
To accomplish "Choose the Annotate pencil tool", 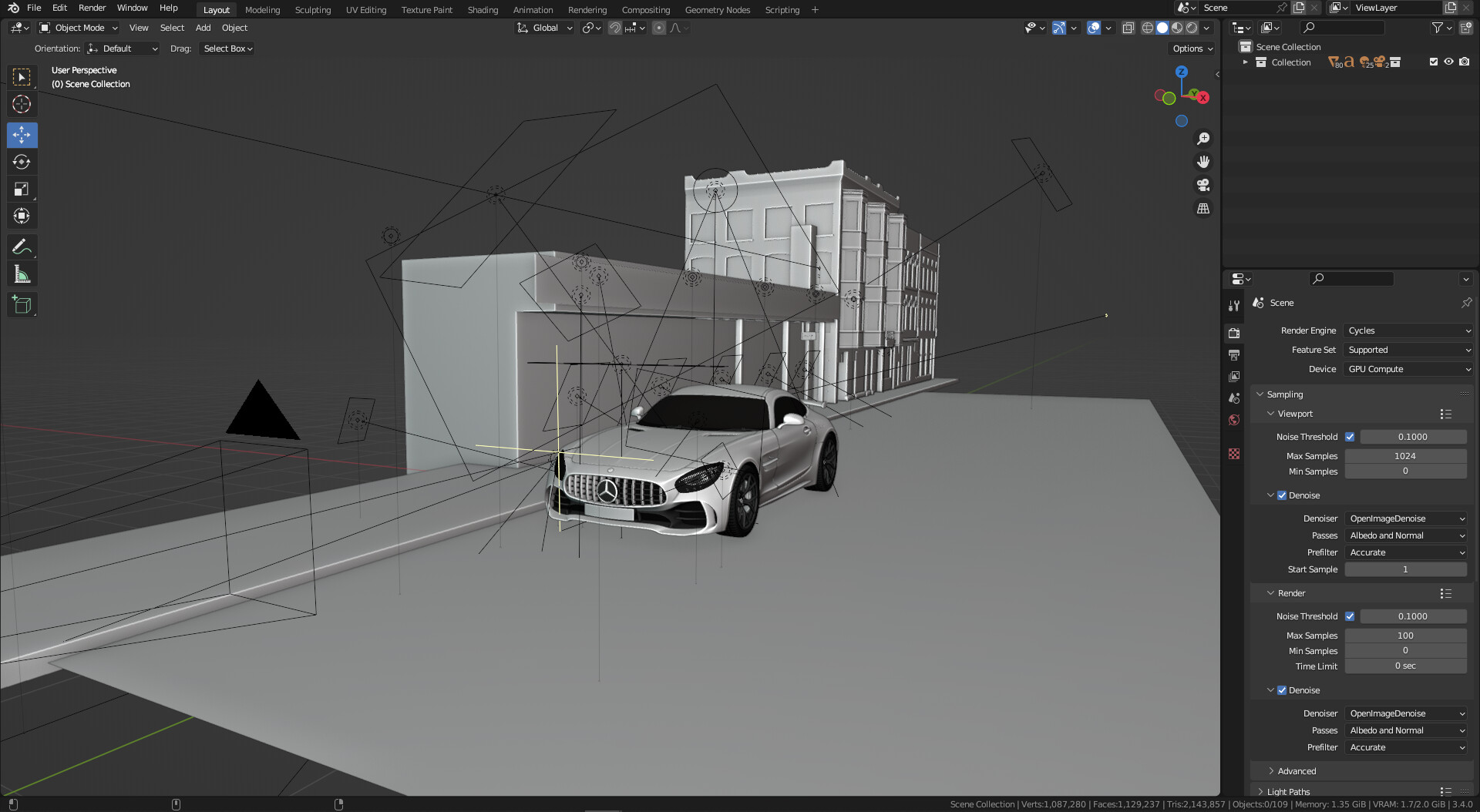I will coord(22,247).
